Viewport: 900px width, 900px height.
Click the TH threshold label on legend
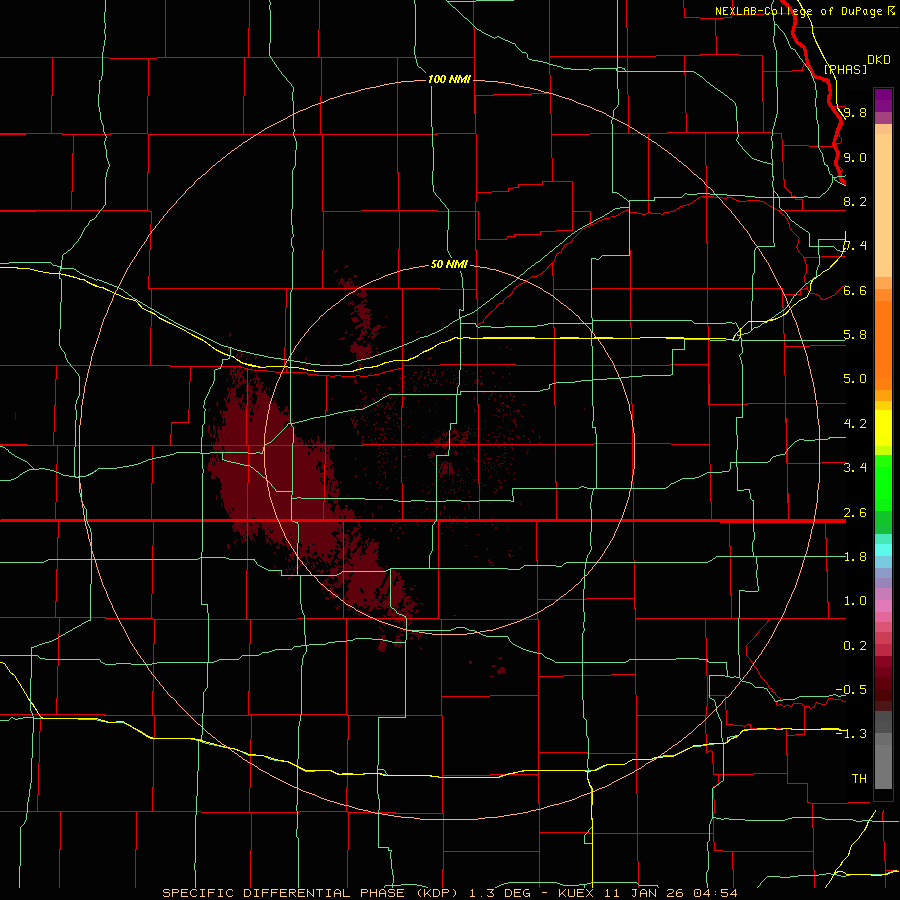[x=859, y=778]
